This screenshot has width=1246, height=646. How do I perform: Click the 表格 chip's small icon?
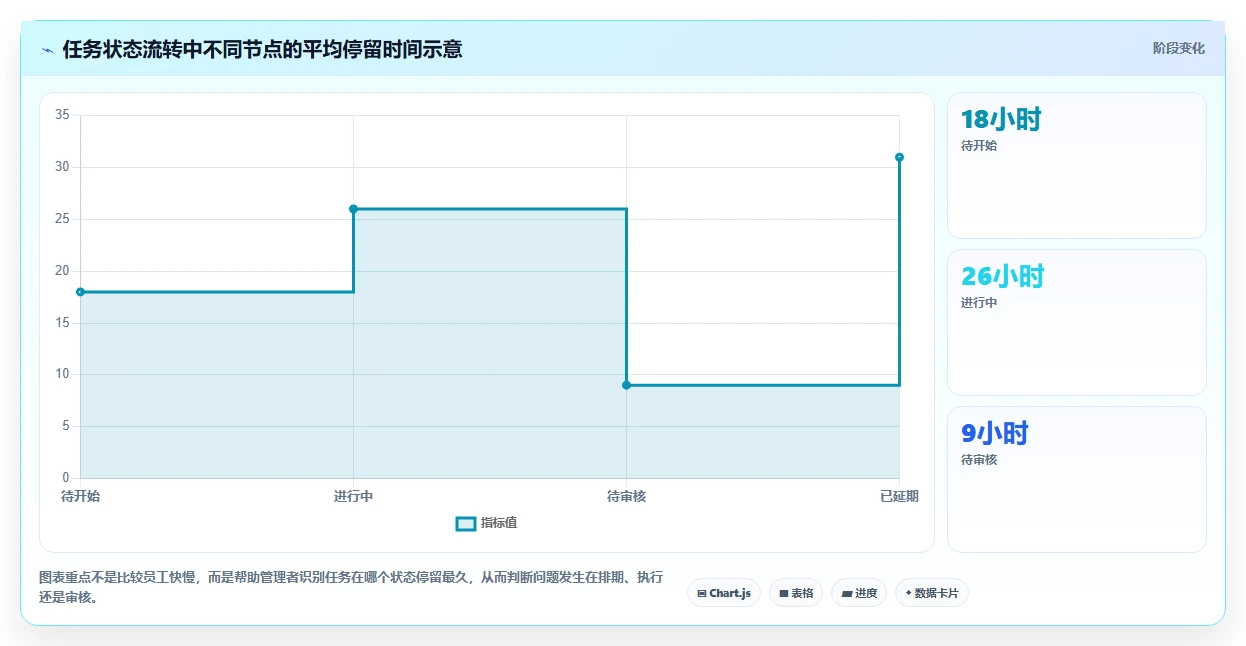pyautogui.click(x=784, y=594)
